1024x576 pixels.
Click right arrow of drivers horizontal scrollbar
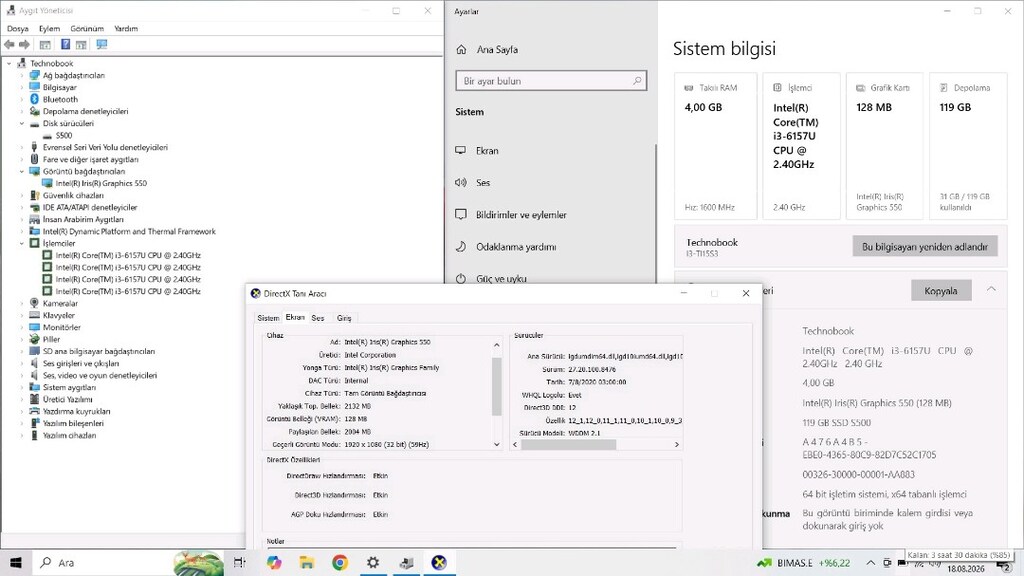coord(677,444)
